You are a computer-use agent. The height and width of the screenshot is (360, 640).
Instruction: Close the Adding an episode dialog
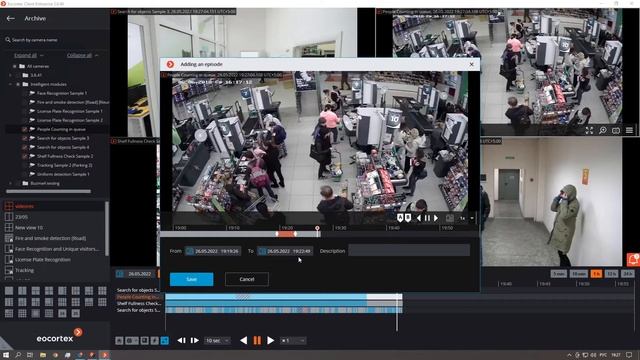tap(471, 64)
